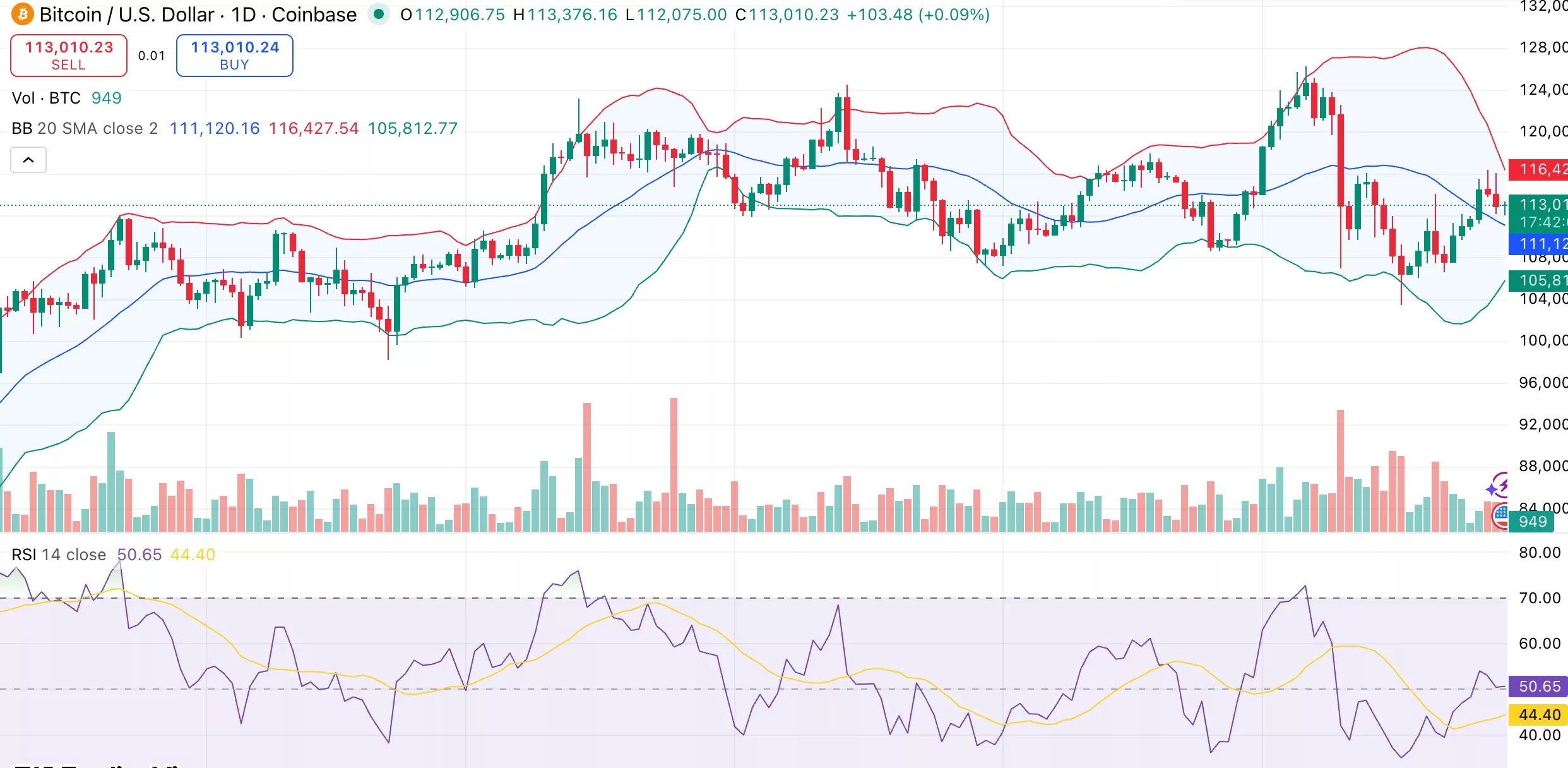Open the 1D timeframe selector

[242, 14]
